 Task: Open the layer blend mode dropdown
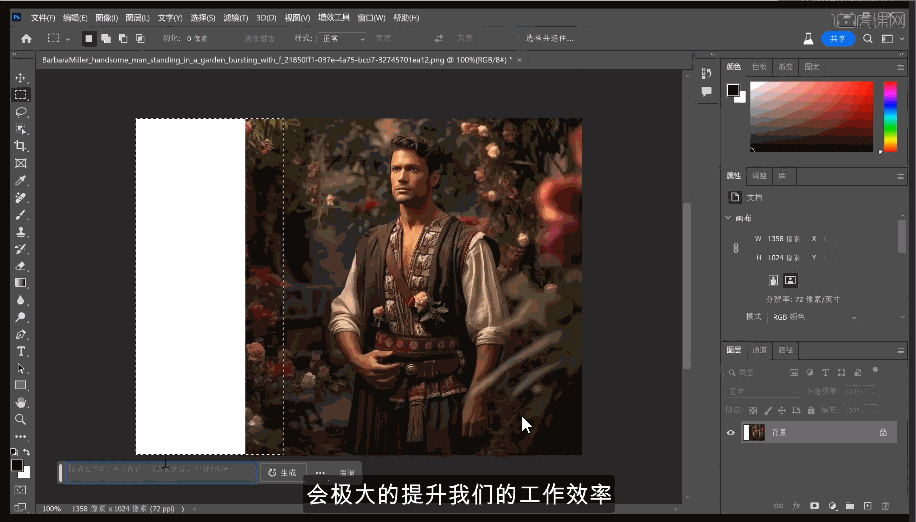[763, 391]
